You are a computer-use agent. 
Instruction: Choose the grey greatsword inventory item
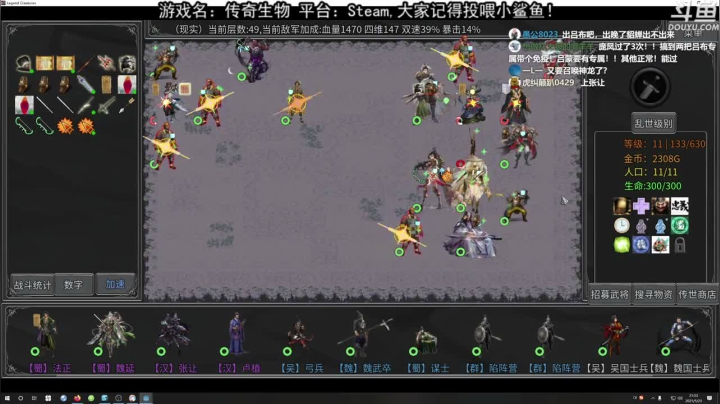106,105
